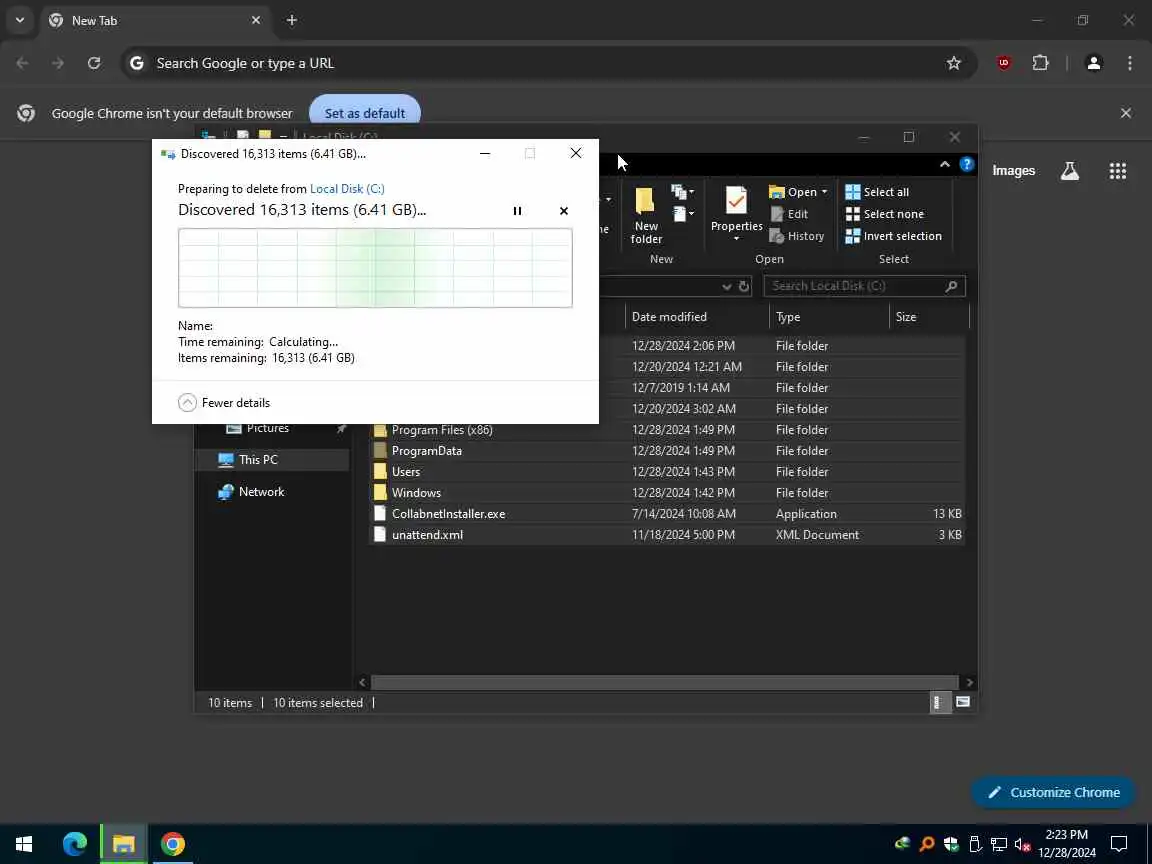This screenshot has height=864, width=1152.
Task: Collapse the dialog with Fewer details
Action: point(224,403)
